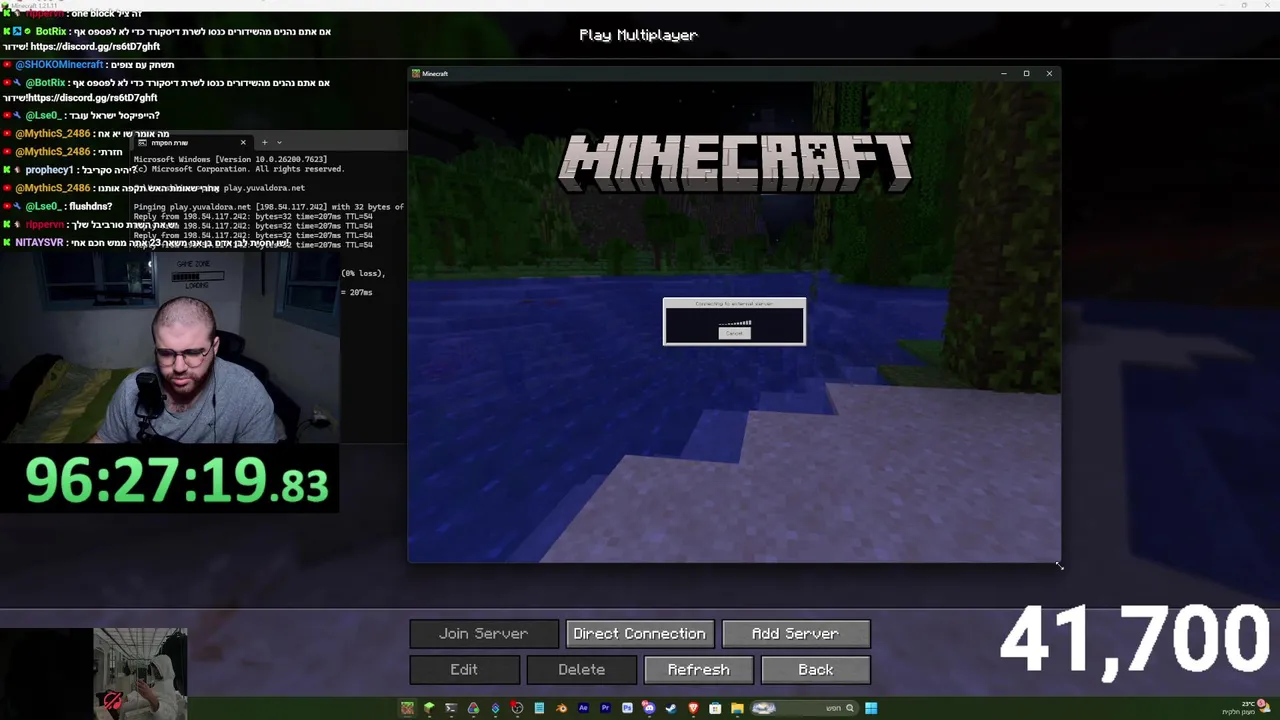Image resolution: width=1280 pixels, height=720 pixels.
Task: Click the Back button
Action: pos(815,669)
